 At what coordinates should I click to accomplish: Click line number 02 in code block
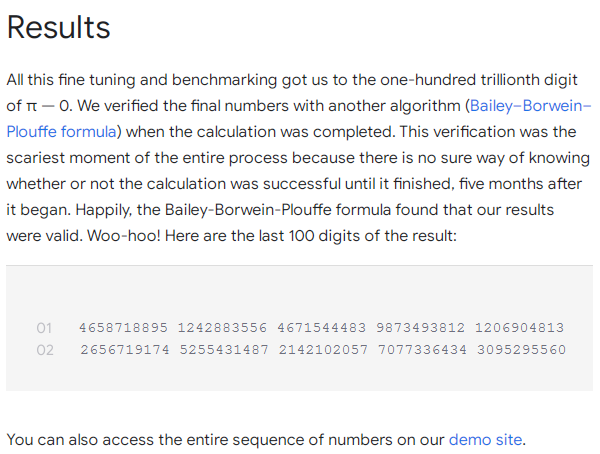coord(44,350)
